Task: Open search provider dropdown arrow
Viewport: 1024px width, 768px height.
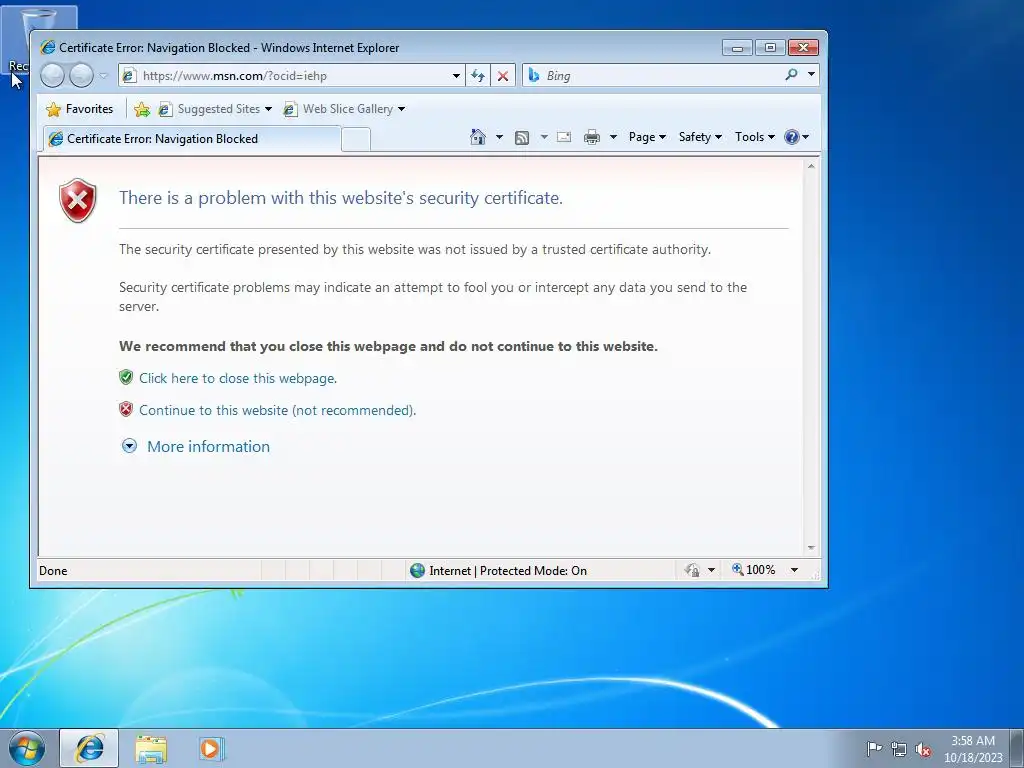Action: pos(811,74)
